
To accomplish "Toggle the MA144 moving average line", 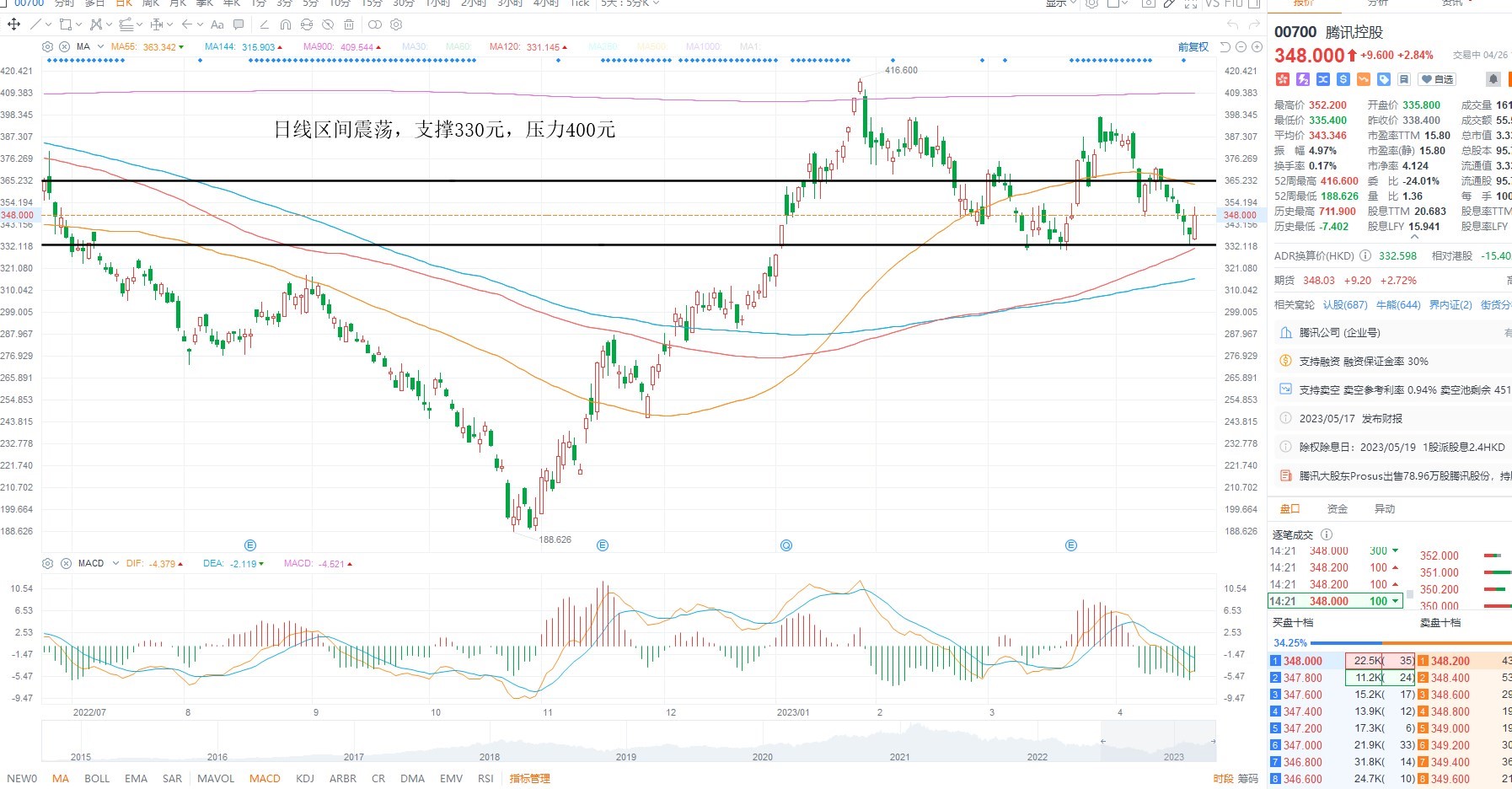I will (244, 47).
